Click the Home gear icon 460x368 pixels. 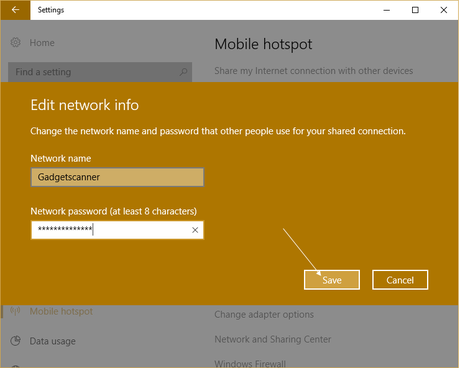pos(15,42)
